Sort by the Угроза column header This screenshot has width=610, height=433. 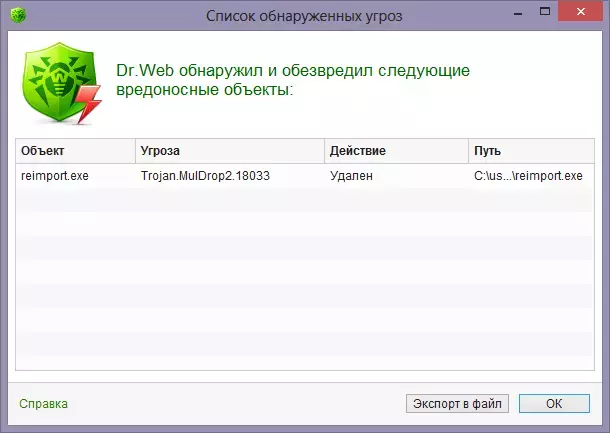click(x=230, y=151)
